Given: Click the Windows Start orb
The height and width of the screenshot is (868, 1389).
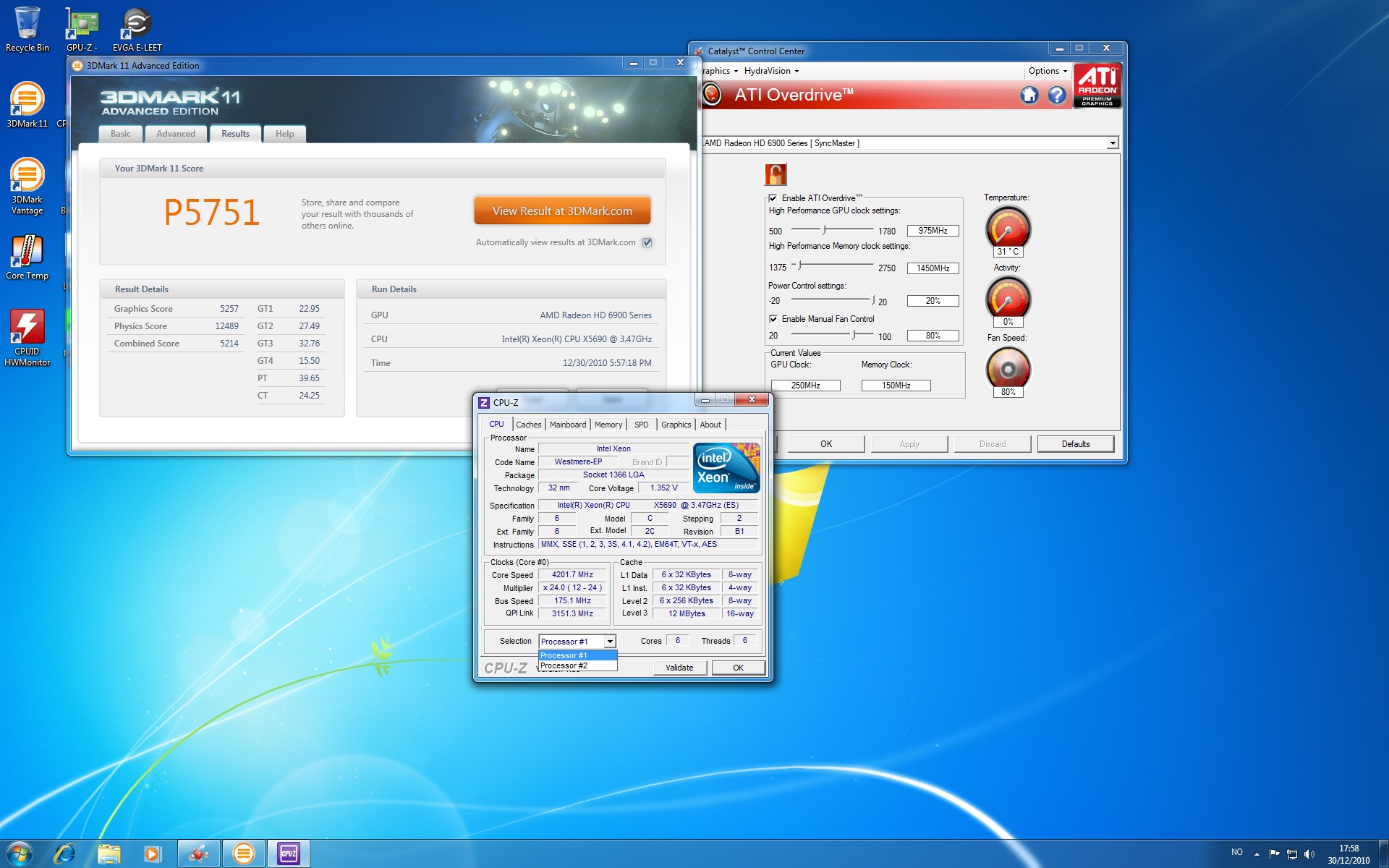Looking at the screenshot, I should pyautogui.click(x=20, y=854).
